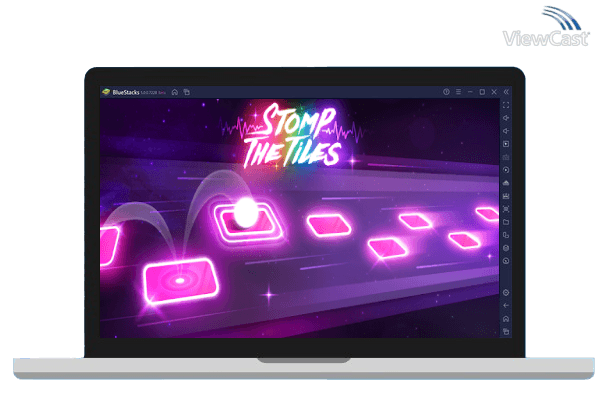602x414 pixels.
Task: Go back using the sidebar left arrow
Action: (506, 306)
